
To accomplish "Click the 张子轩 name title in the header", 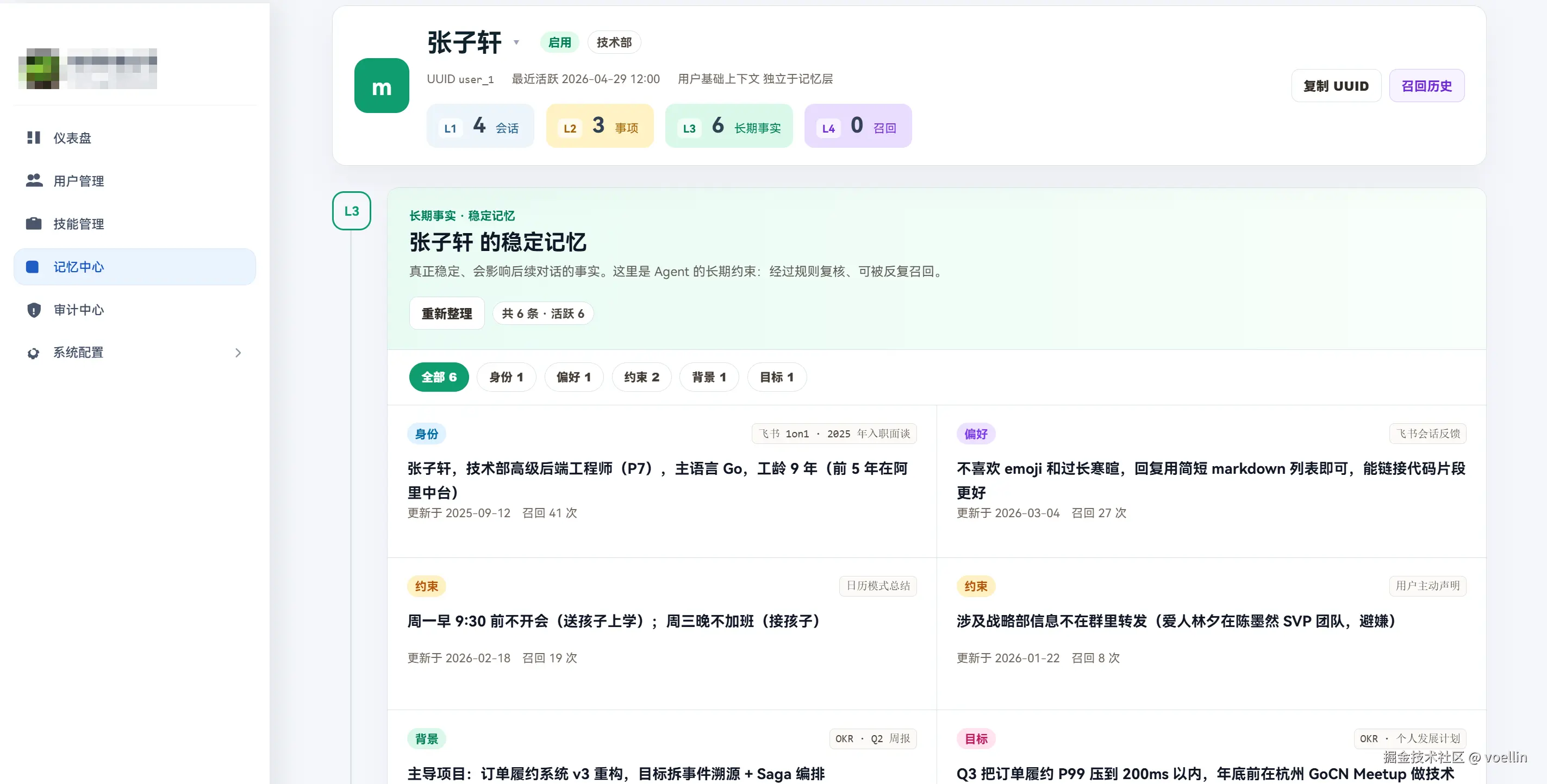I will tap(464, 42).
